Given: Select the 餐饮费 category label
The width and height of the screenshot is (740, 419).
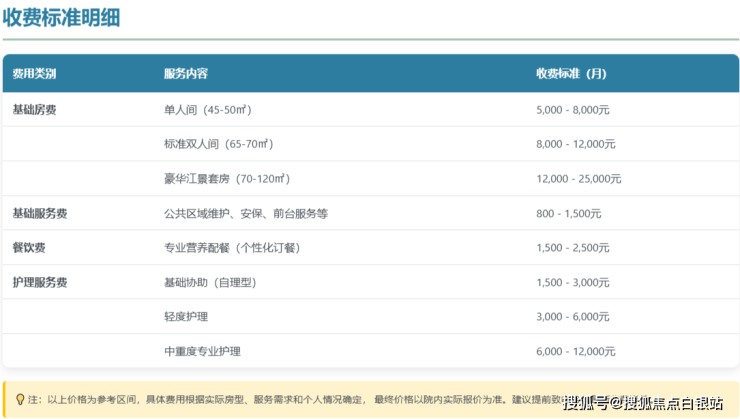Looking at the screenshot, I should tap(28, 247).
